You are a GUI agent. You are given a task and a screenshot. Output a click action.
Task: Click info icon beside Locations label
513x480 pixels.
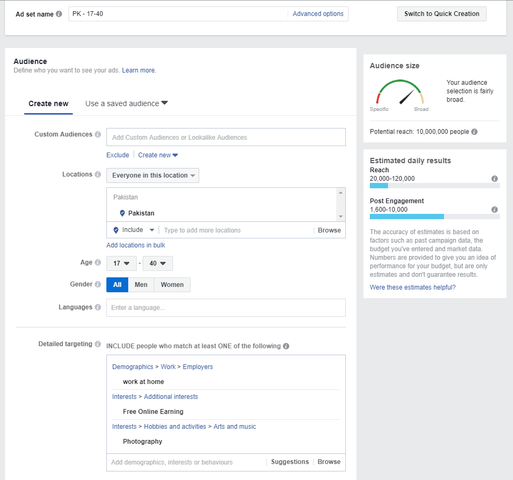point(98,174)
